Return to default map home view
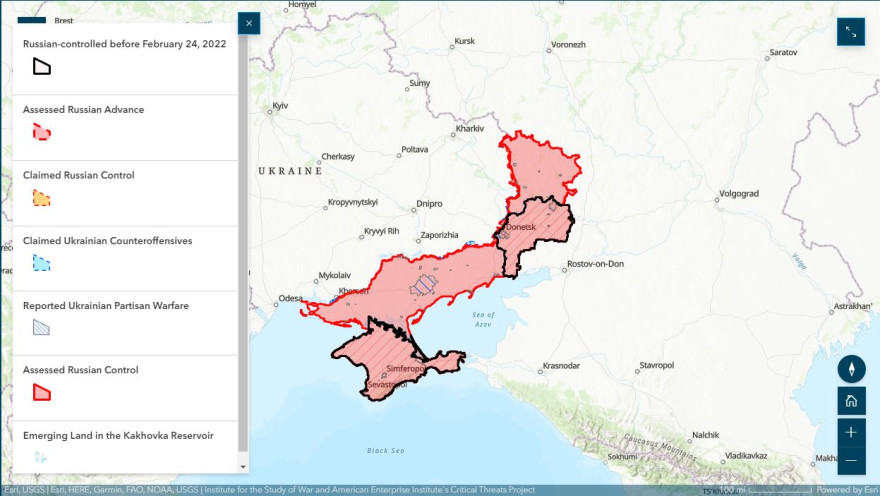 point(851,401)
